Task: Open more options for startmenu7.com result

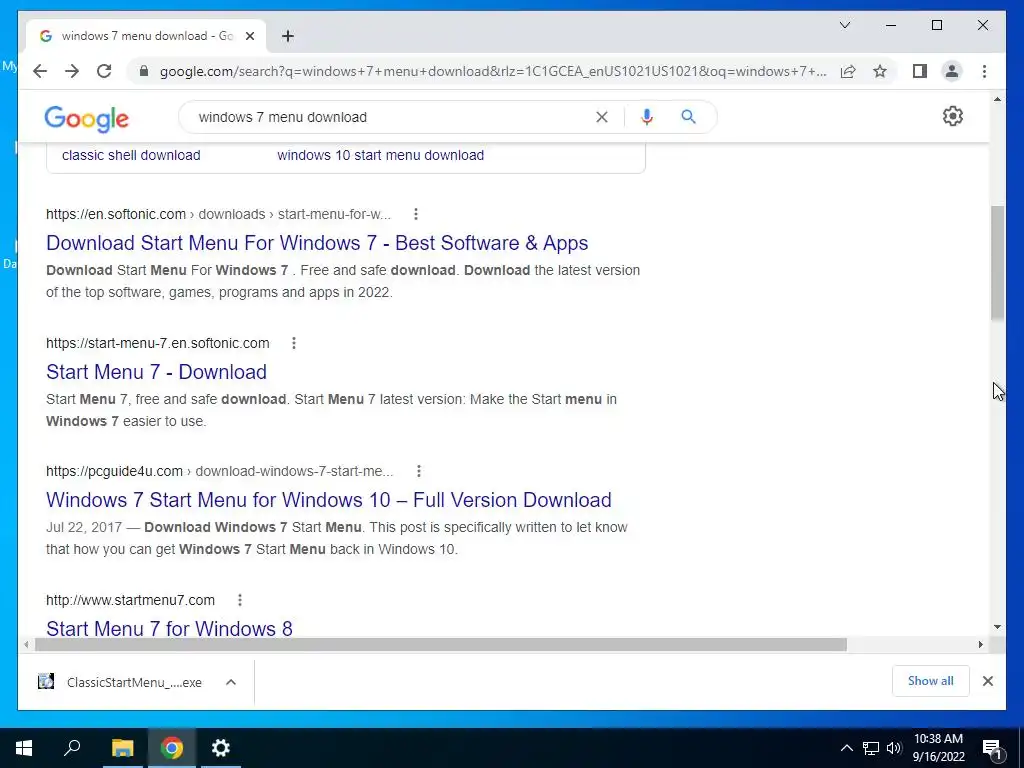Action: 240,600
